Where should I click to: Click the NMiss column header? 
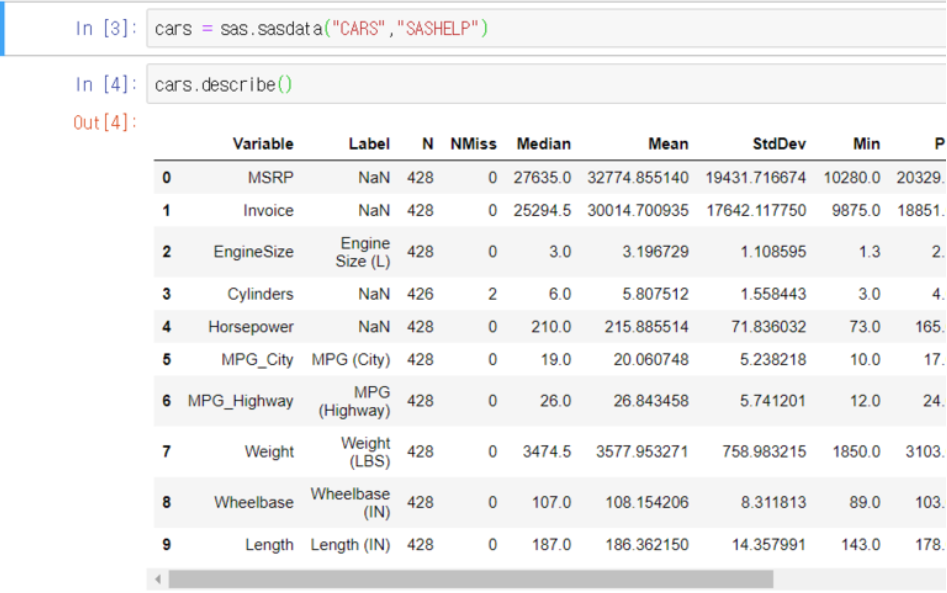[473, 144]
